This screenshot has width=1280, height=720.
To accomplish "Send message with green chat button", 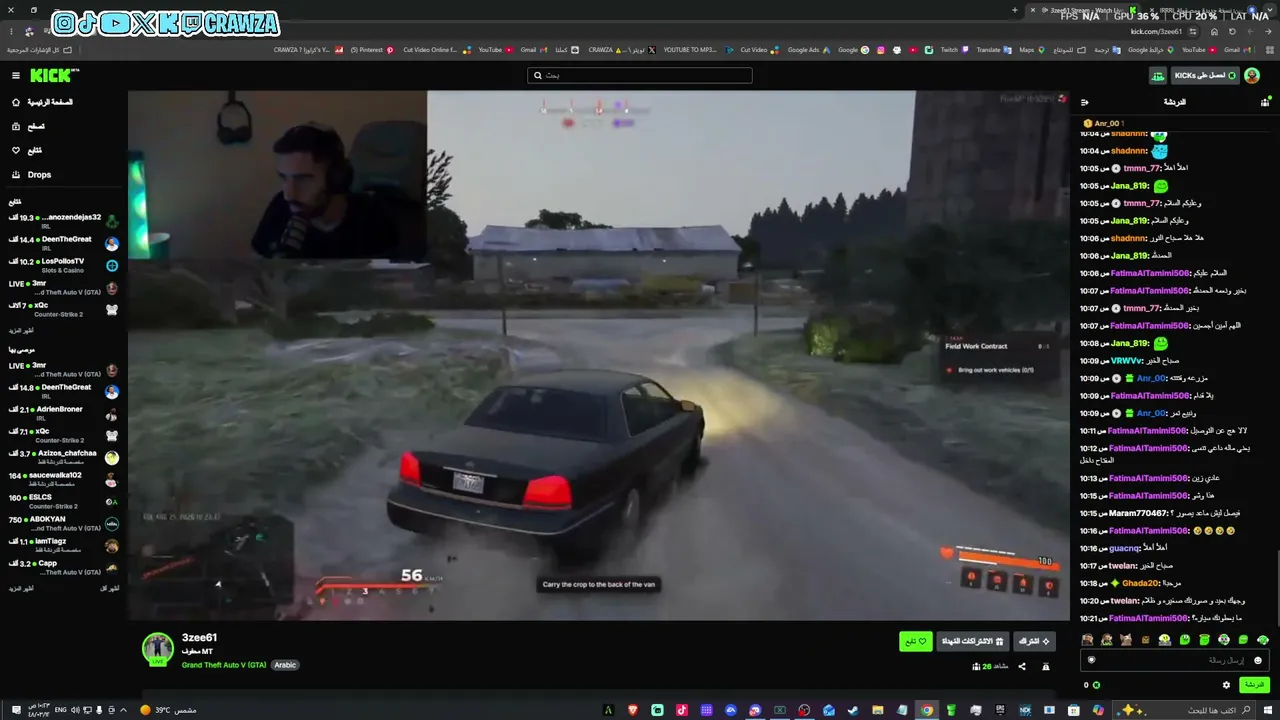I will [1254, 685].
